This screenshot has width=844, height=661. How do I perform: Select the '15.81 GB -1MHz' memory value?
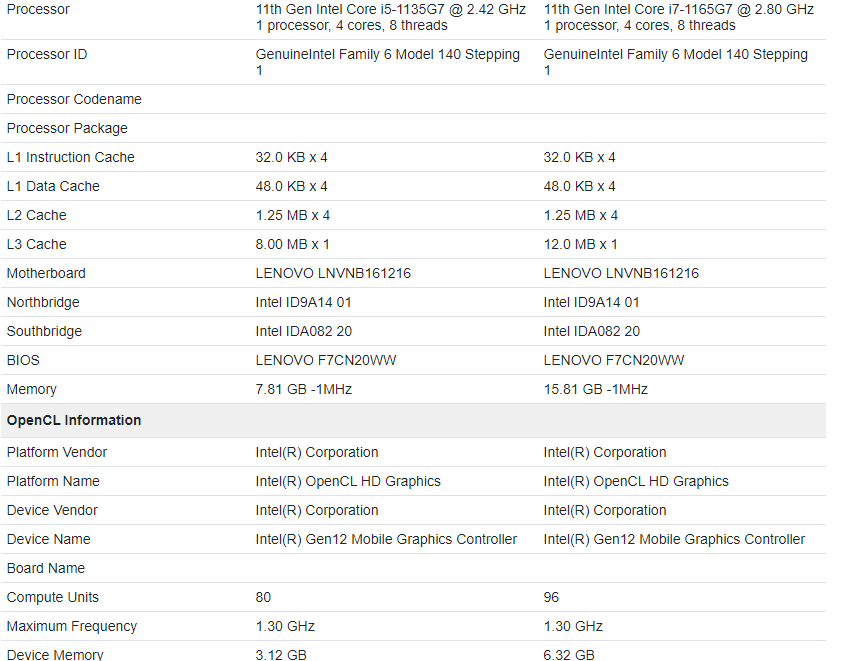pos(595,390)
